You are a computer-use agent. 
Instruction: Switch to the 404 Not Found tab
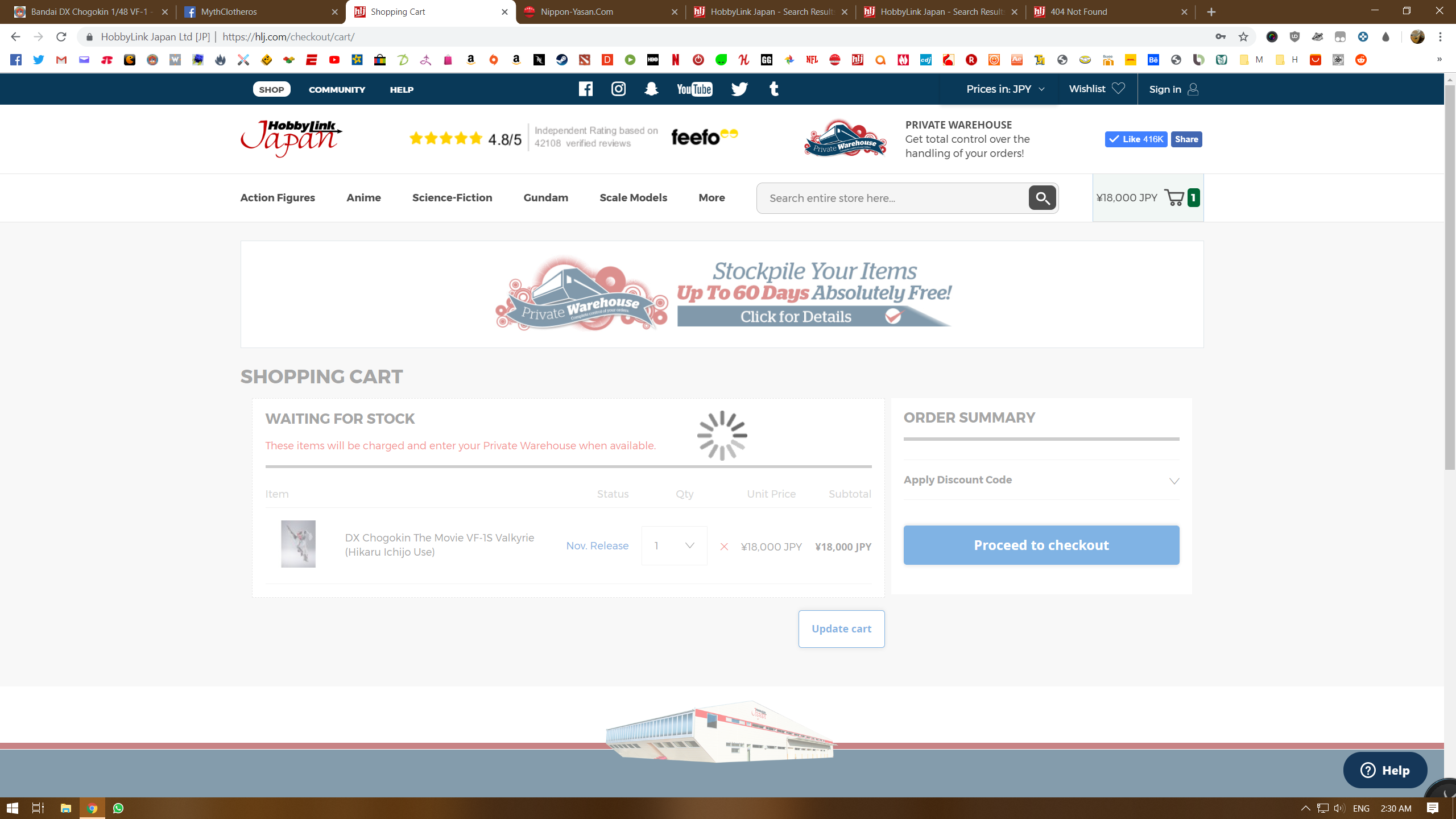click(1110, 12)
